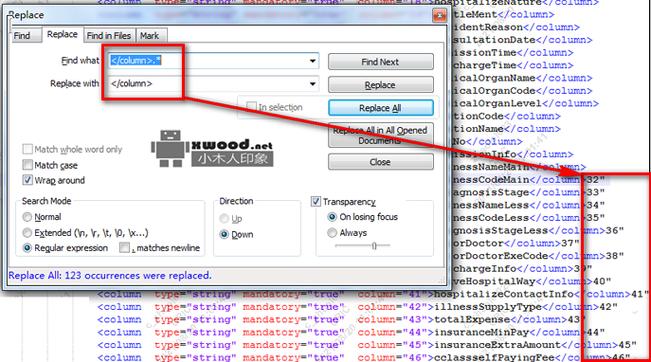Click insuranceExtraAmount text in the editor
This screenshot has height=362, width=651.
click(497, 345)
